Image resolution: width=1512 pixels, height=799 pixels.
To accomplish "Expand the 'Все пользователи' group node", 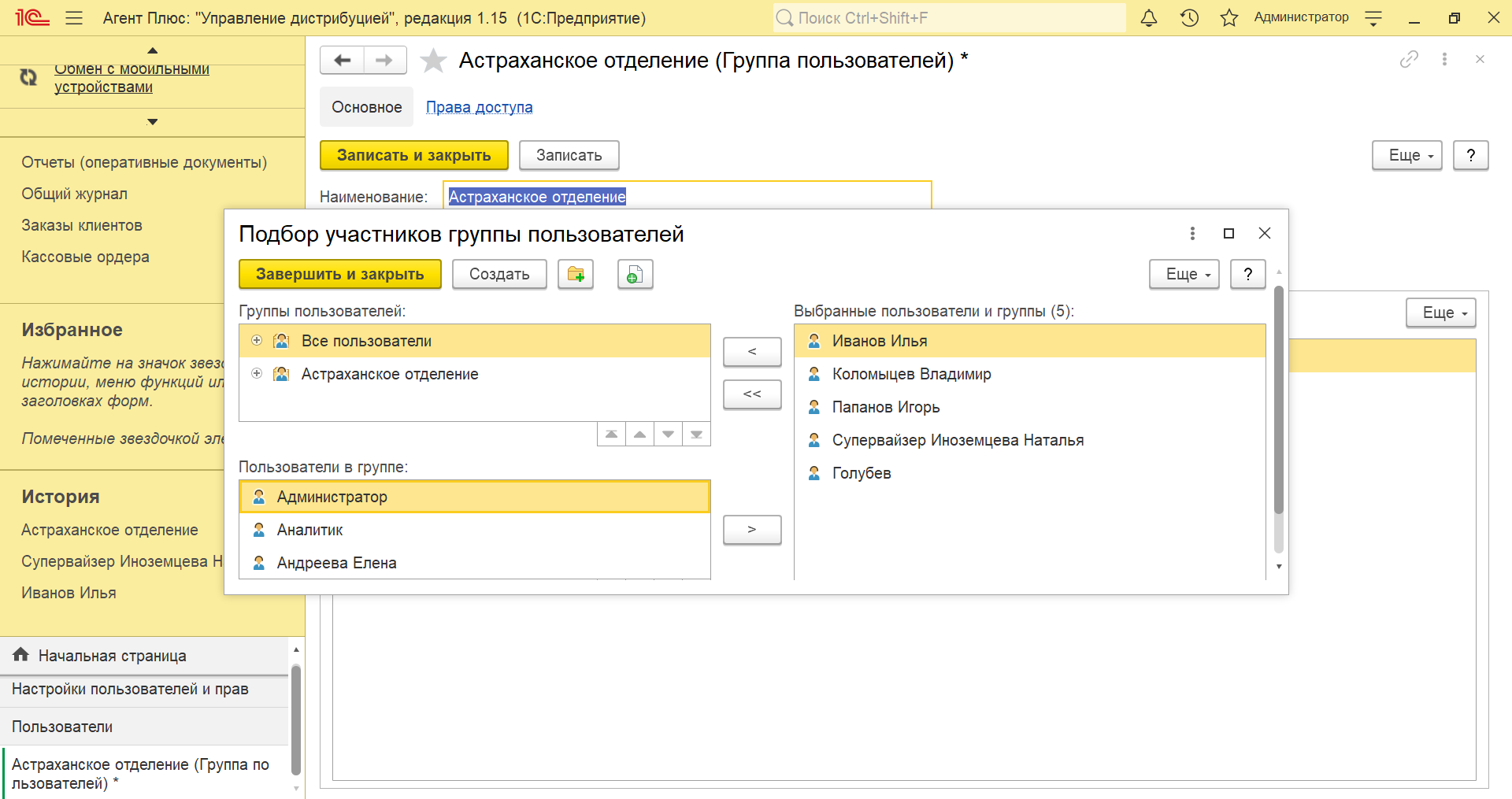I will tap(257, 341).
